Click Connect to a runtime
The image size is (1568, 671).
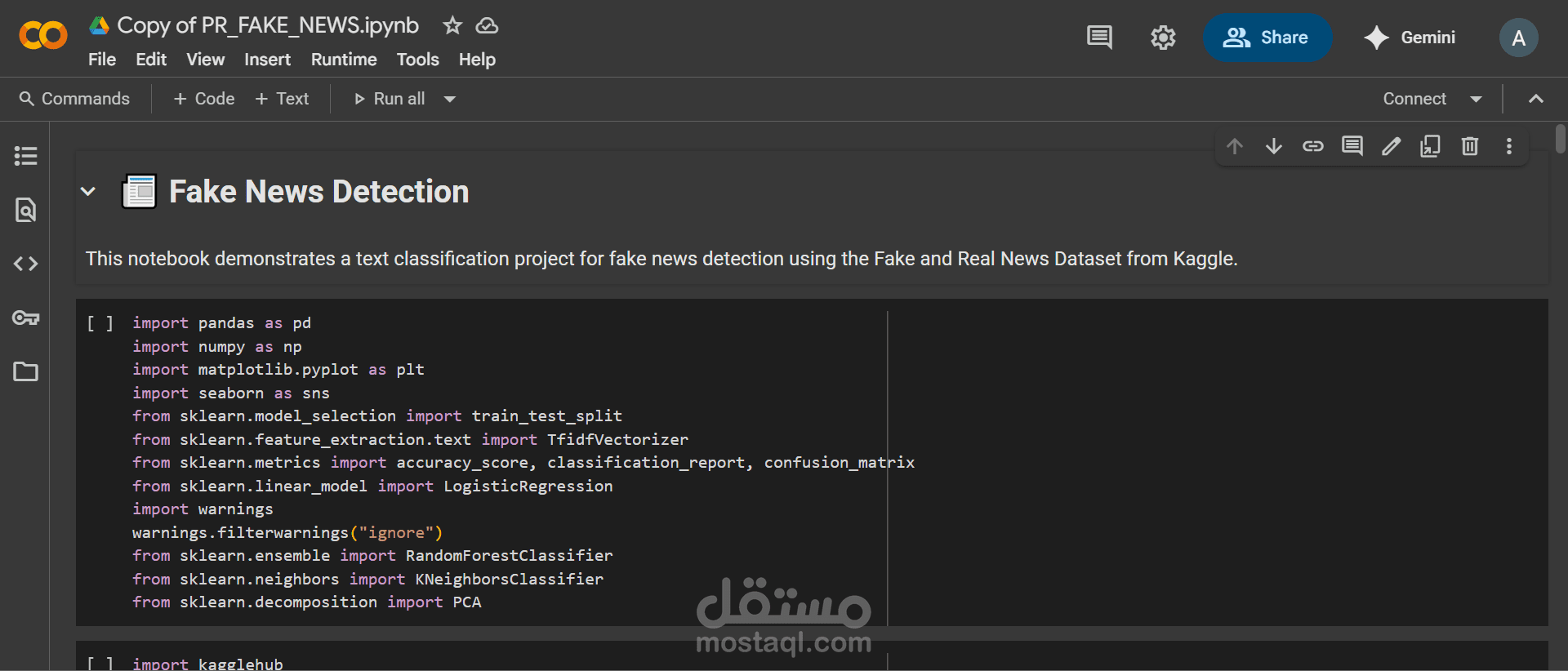coord(1414,99)
